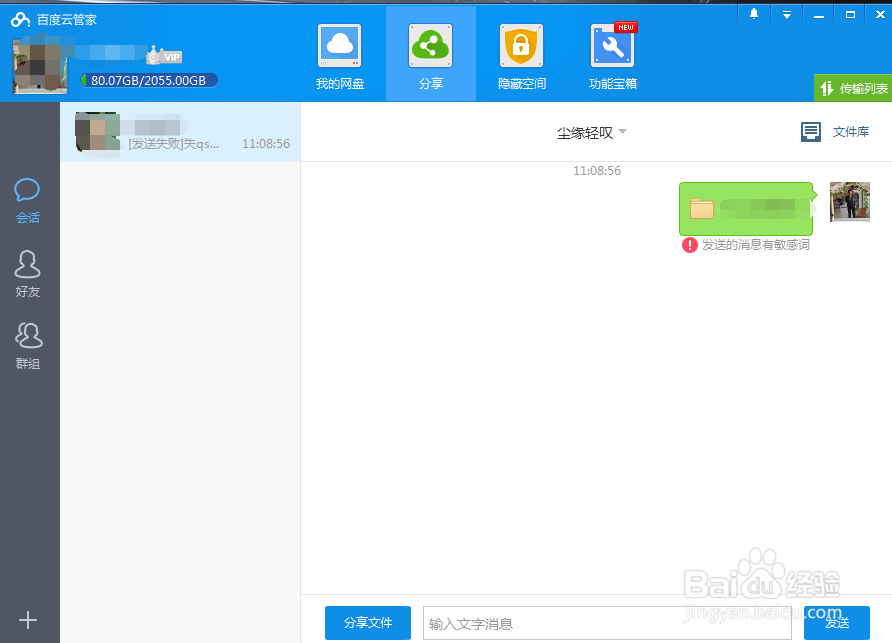Image resolution: width=892 pixels, height=643 pixels.
Task: Send message with the 发送 button
Action: 836,622
